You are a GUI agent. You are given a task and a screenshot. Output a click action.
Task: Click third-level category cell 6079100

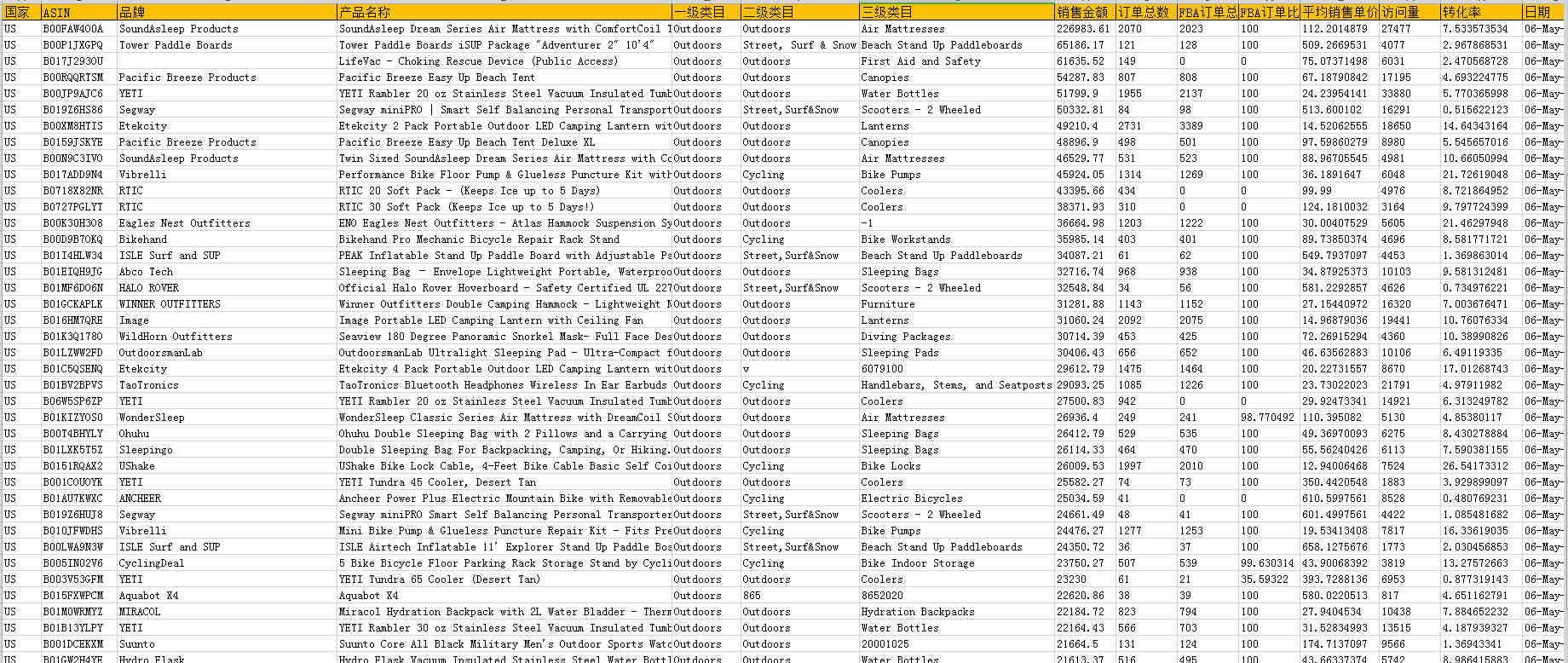[957, 369]
